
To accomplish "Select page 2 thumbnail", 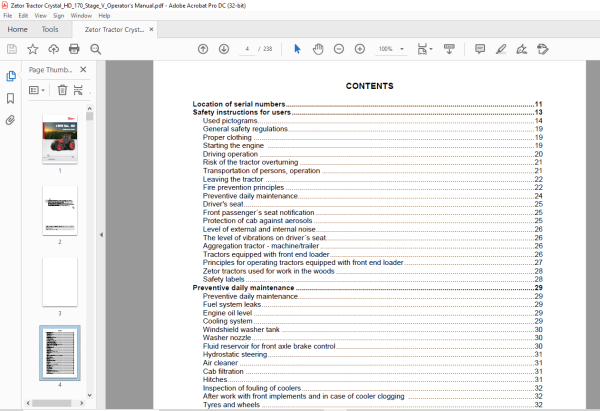I will click(60, 210).
